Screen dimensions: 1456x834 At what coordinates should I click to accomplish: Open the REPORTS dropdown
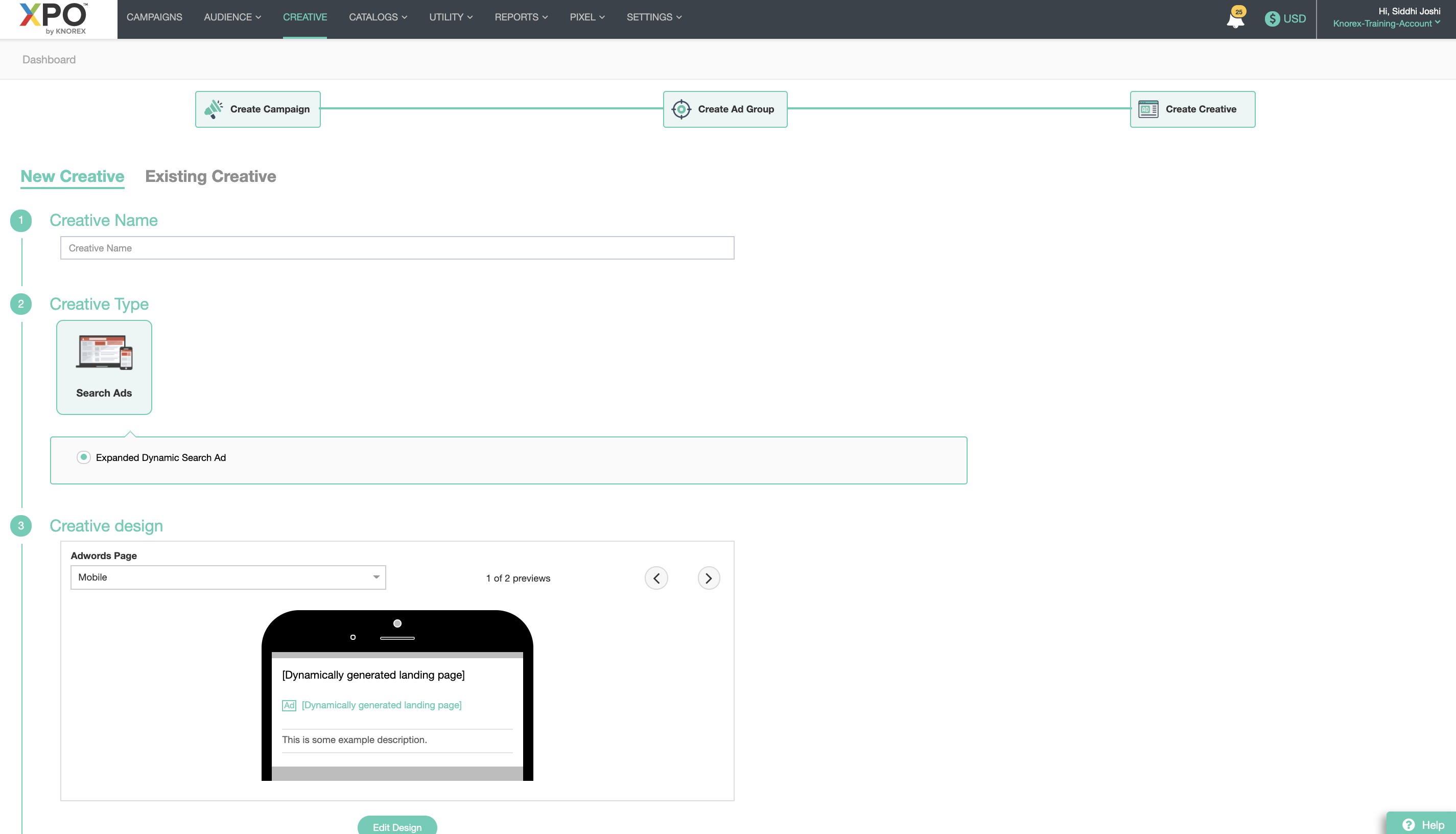[x=521, y=17]
